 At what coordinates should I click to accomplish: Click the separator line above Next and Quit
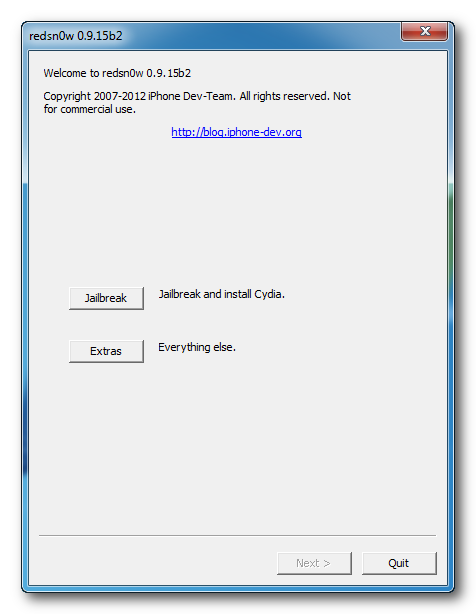point(237,535)
